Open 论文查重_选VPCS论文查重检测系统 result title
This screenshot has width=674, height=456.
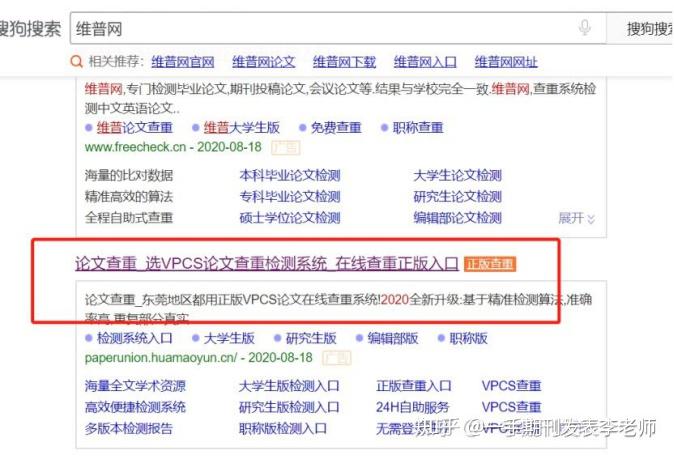(267, 263)
